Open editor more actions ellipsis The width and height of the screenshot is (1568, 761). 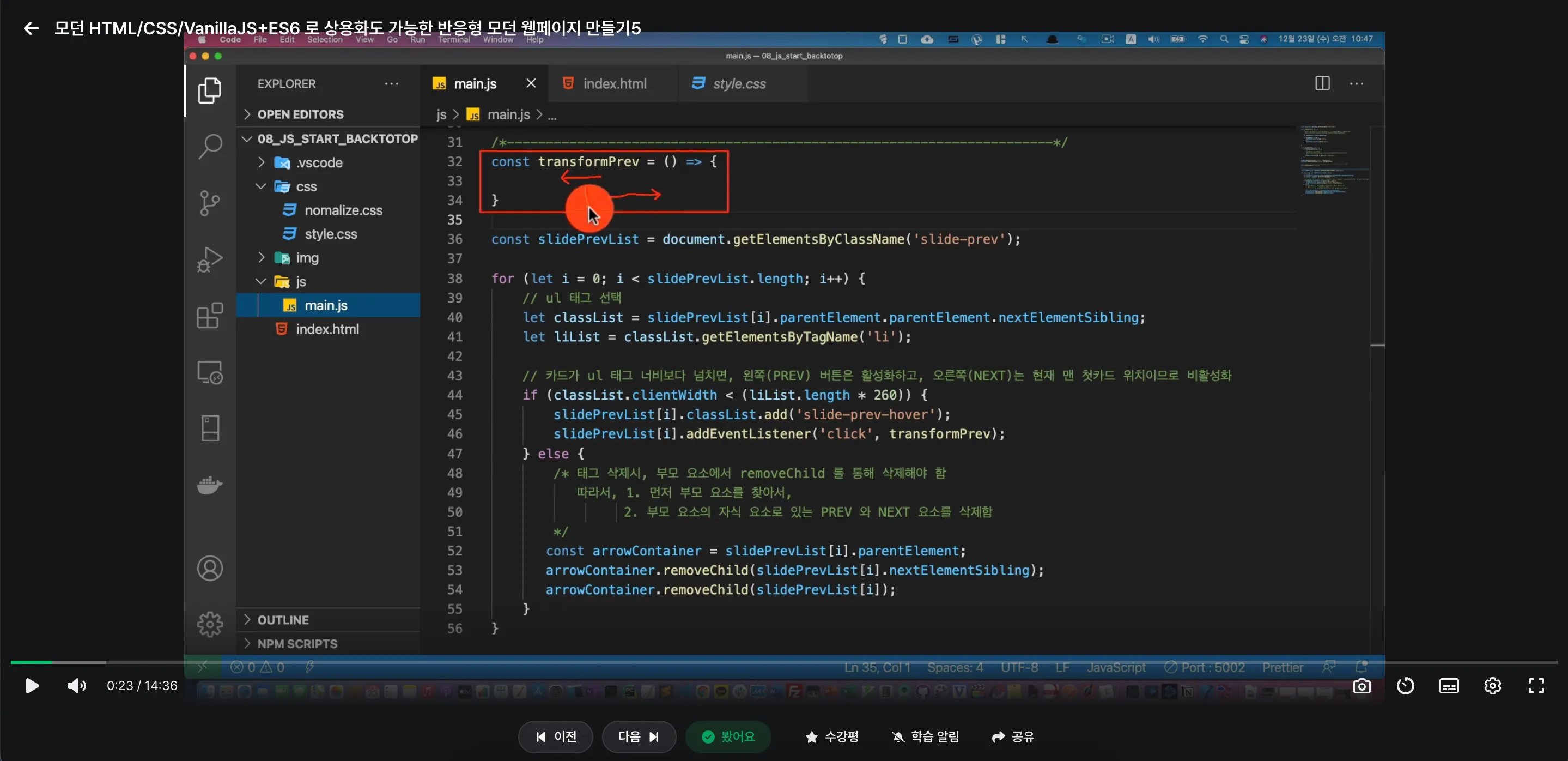[x=1357, y=83]
